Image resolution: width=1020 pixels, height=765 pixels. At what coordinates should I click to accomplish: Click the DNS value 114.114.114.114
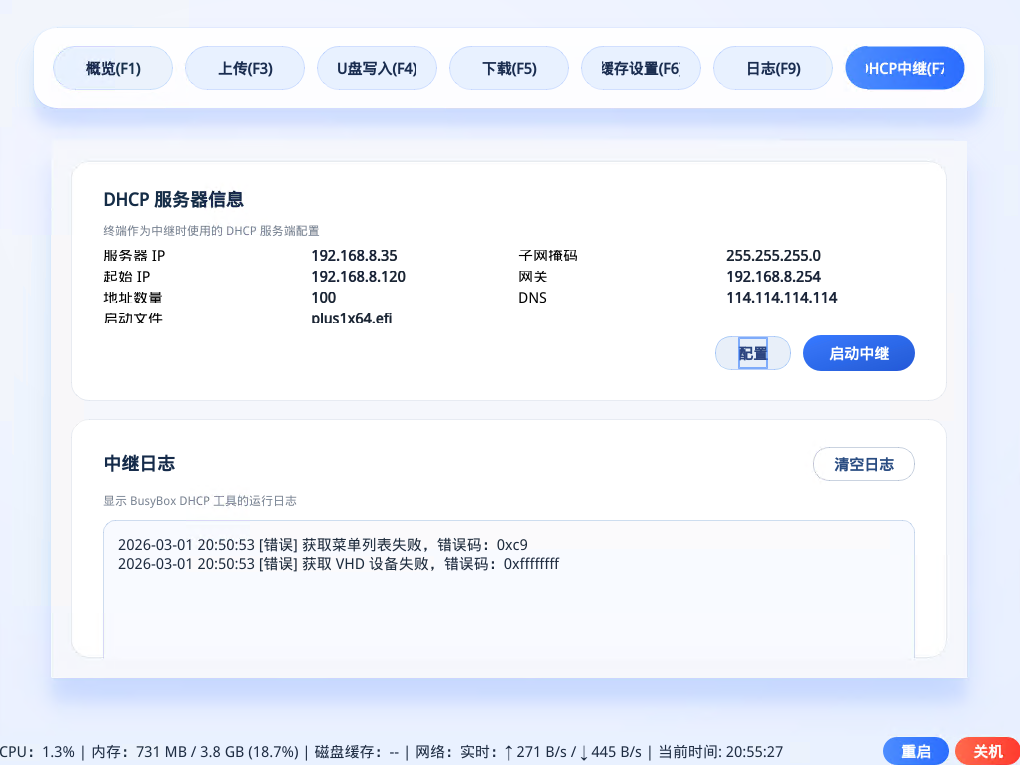point(781,298)
